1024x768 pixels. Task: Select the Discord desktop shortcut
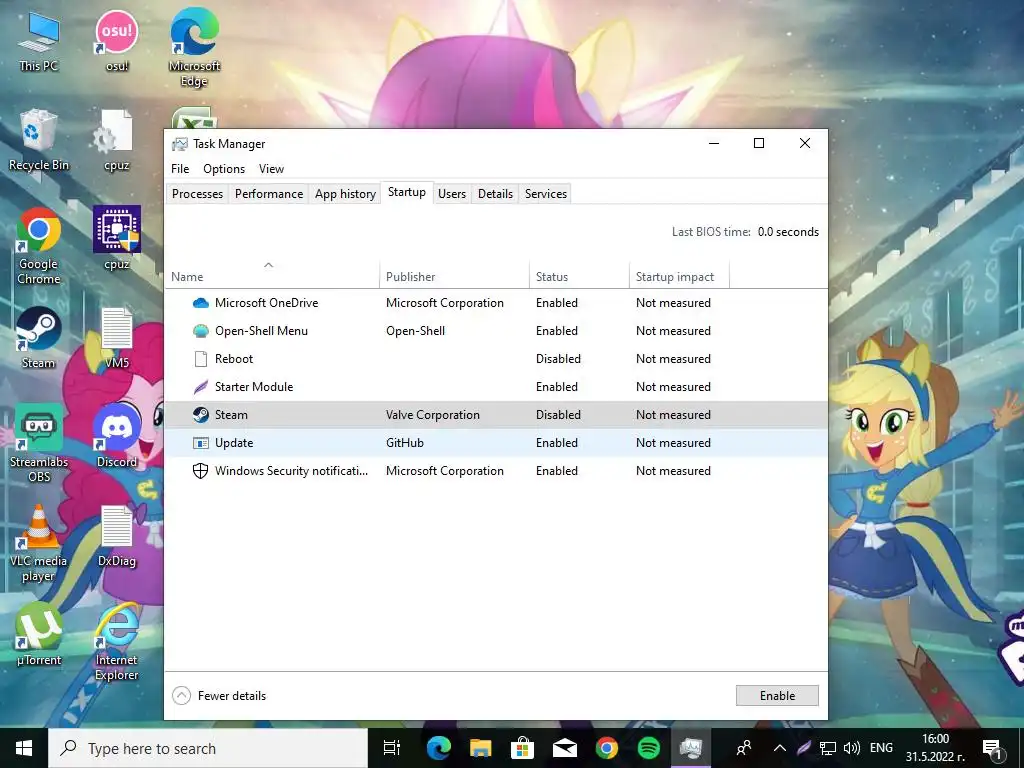[x=117, y=437]
